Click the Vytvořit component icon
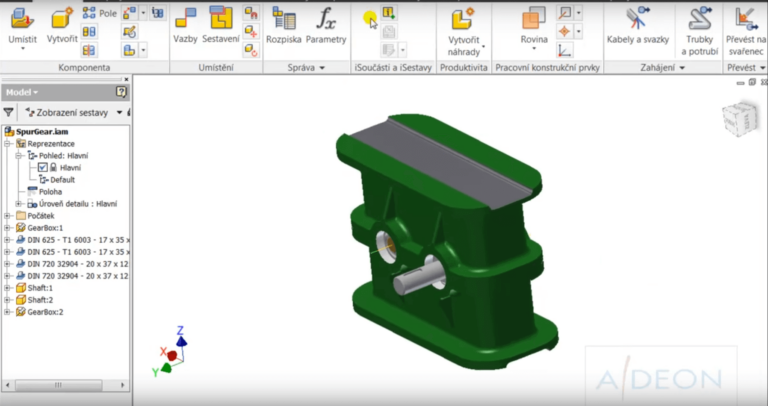 click(x=62, y=19)
